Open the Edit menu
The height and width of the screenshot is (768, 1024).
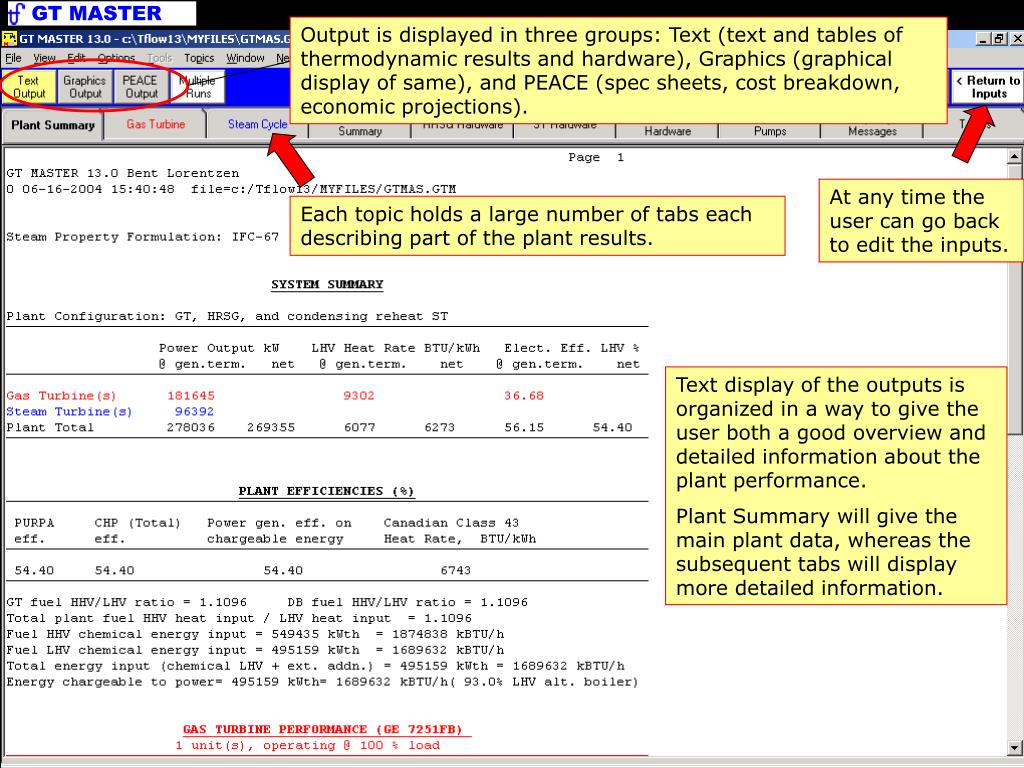pos(76,58)
